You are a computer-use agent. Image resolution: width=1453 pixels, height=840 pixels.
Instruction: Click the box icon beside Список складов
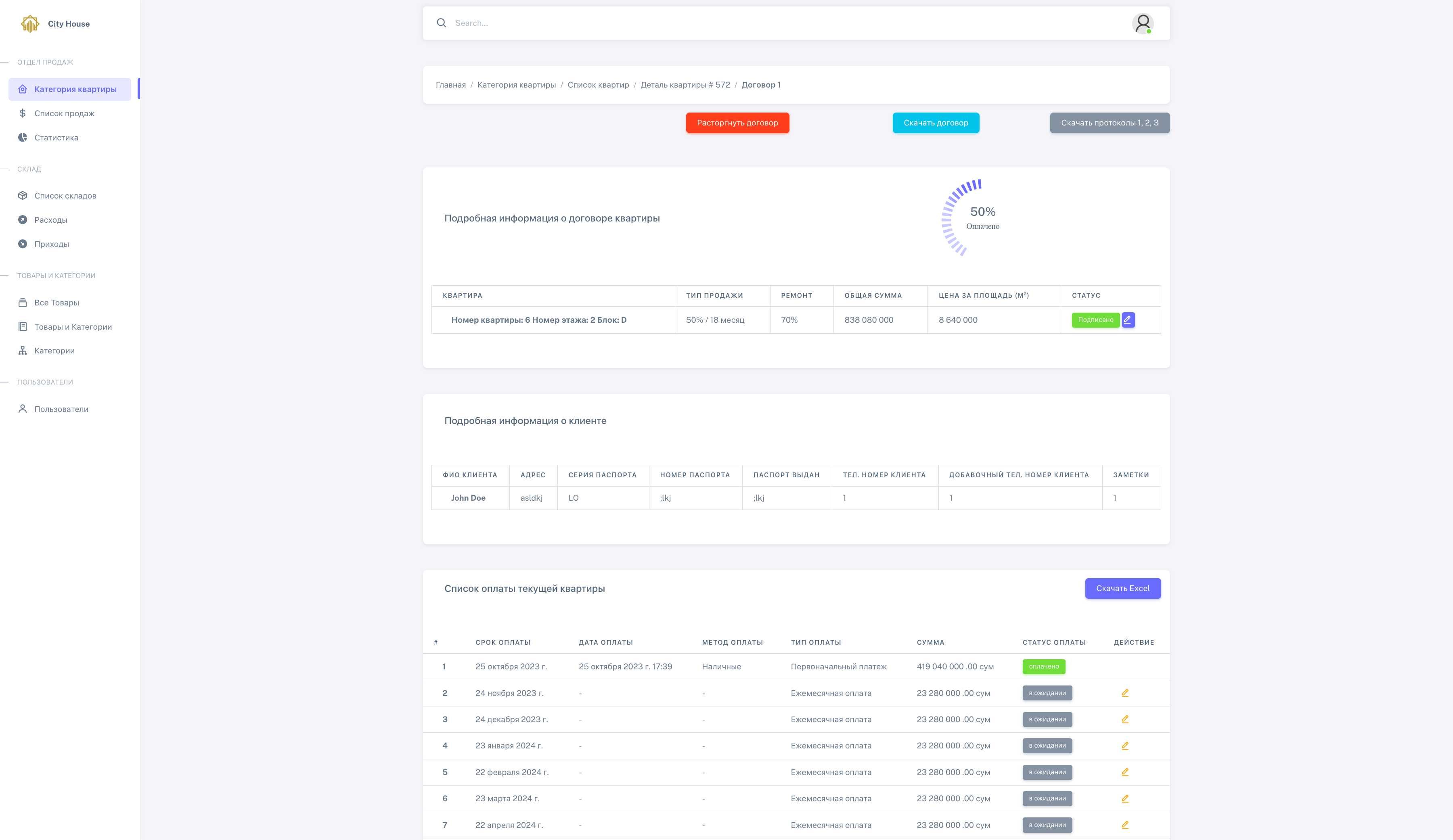tap(23, 195)
